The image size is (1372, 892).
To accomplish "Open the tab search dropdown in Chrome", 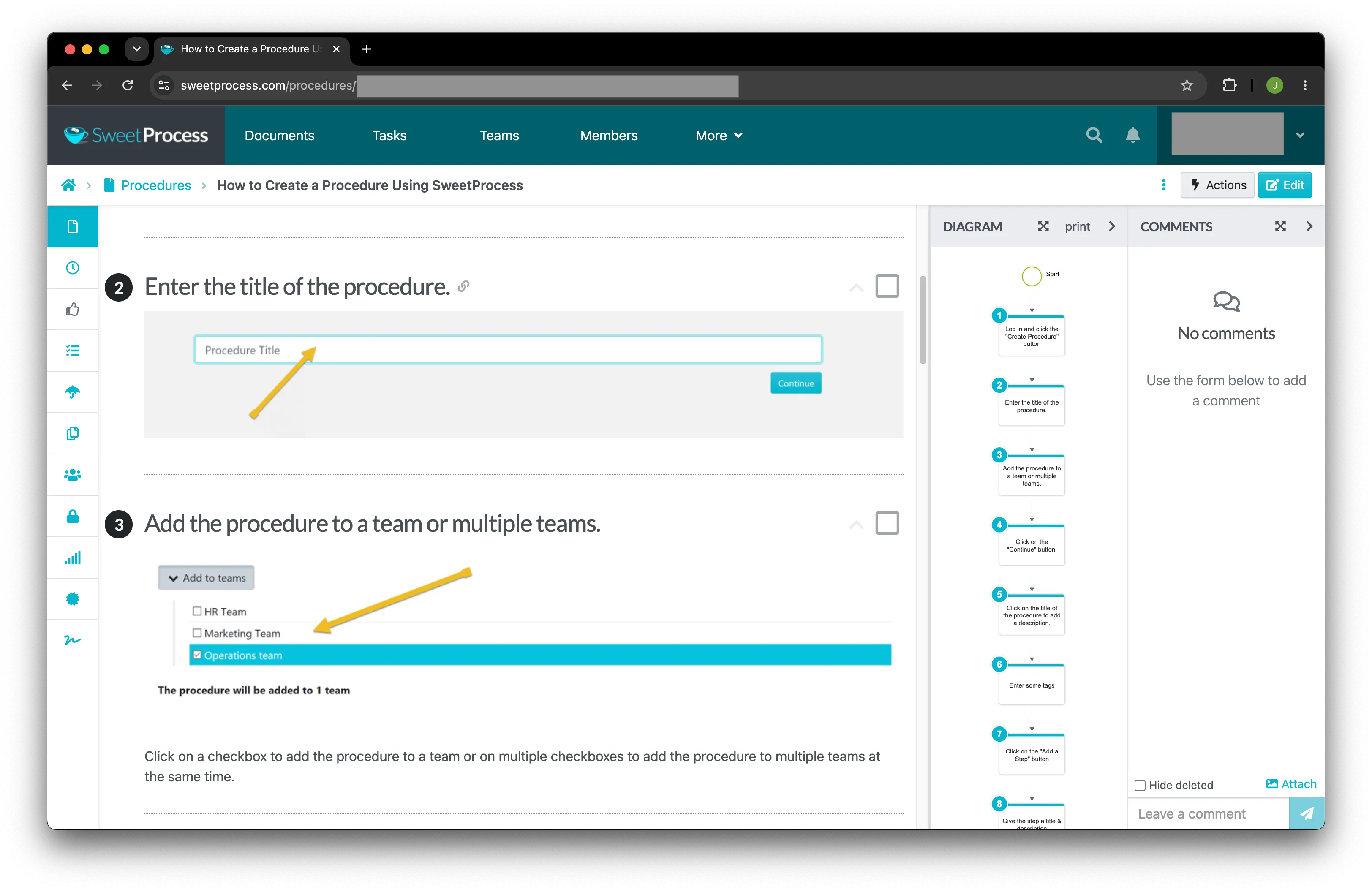I will pos(136,49).
